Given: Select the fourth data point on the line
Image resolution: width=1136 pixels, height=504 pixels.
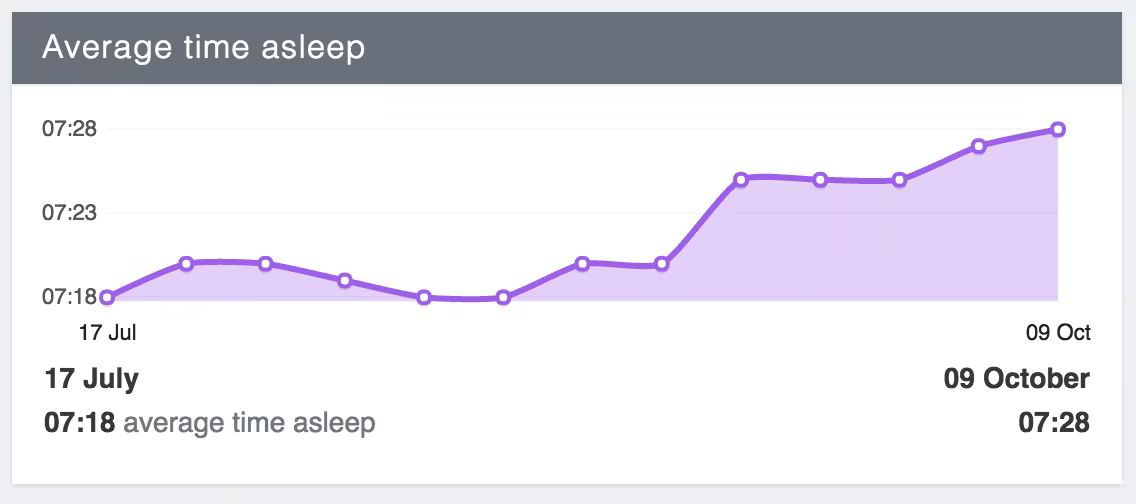Looking at the screenshot, I should tap(345, 280).
